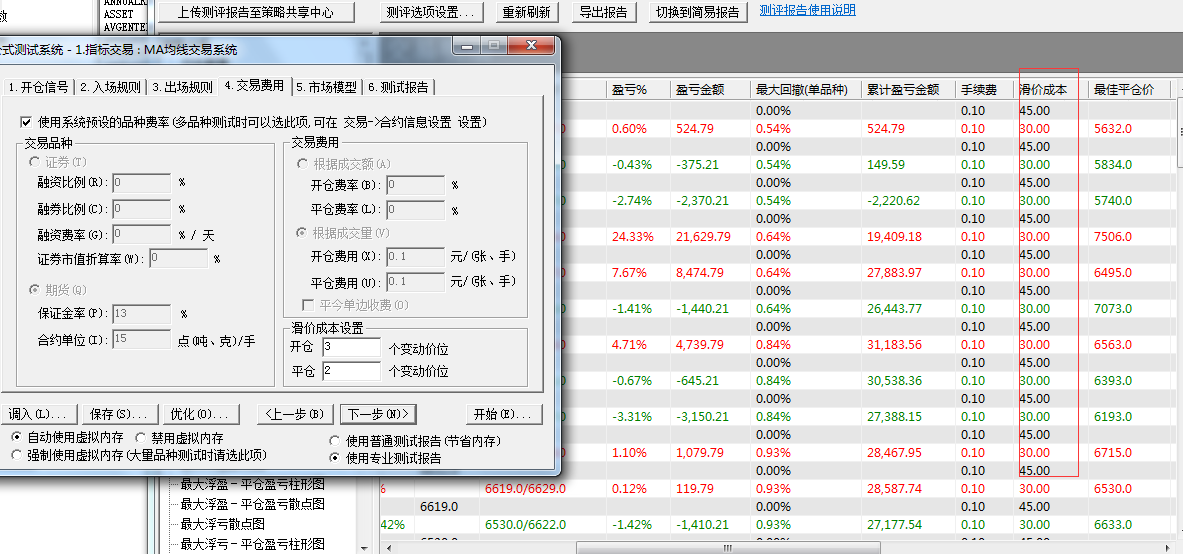The width and height of the screenshot is (1183, 554).
Task: Switch to 1.开仓信号 tab
Action: tap(39, 87)
